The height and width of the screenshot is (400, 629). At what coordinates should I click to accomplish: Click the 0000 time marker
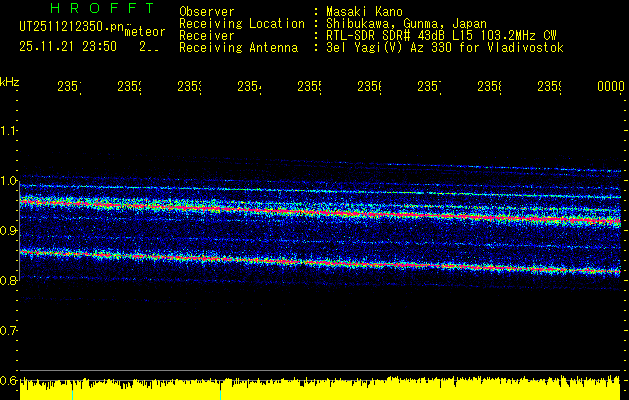click(x=610, y=88)
